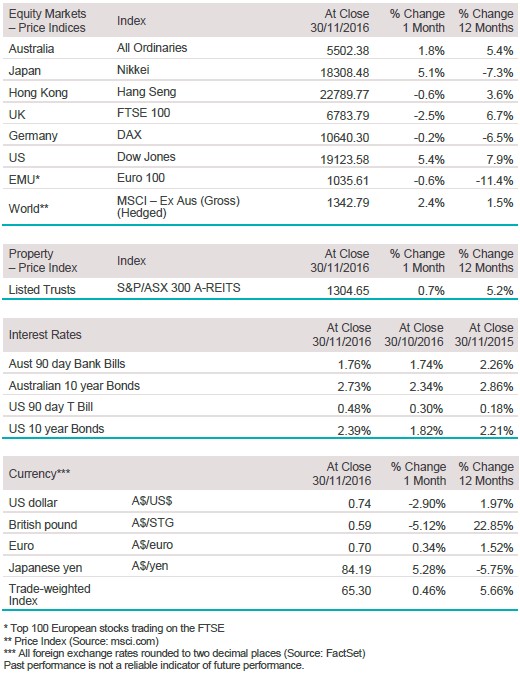Click the Equity Markets Price Indices header
The image size is (520, 674).
click(x=47, y=21)
